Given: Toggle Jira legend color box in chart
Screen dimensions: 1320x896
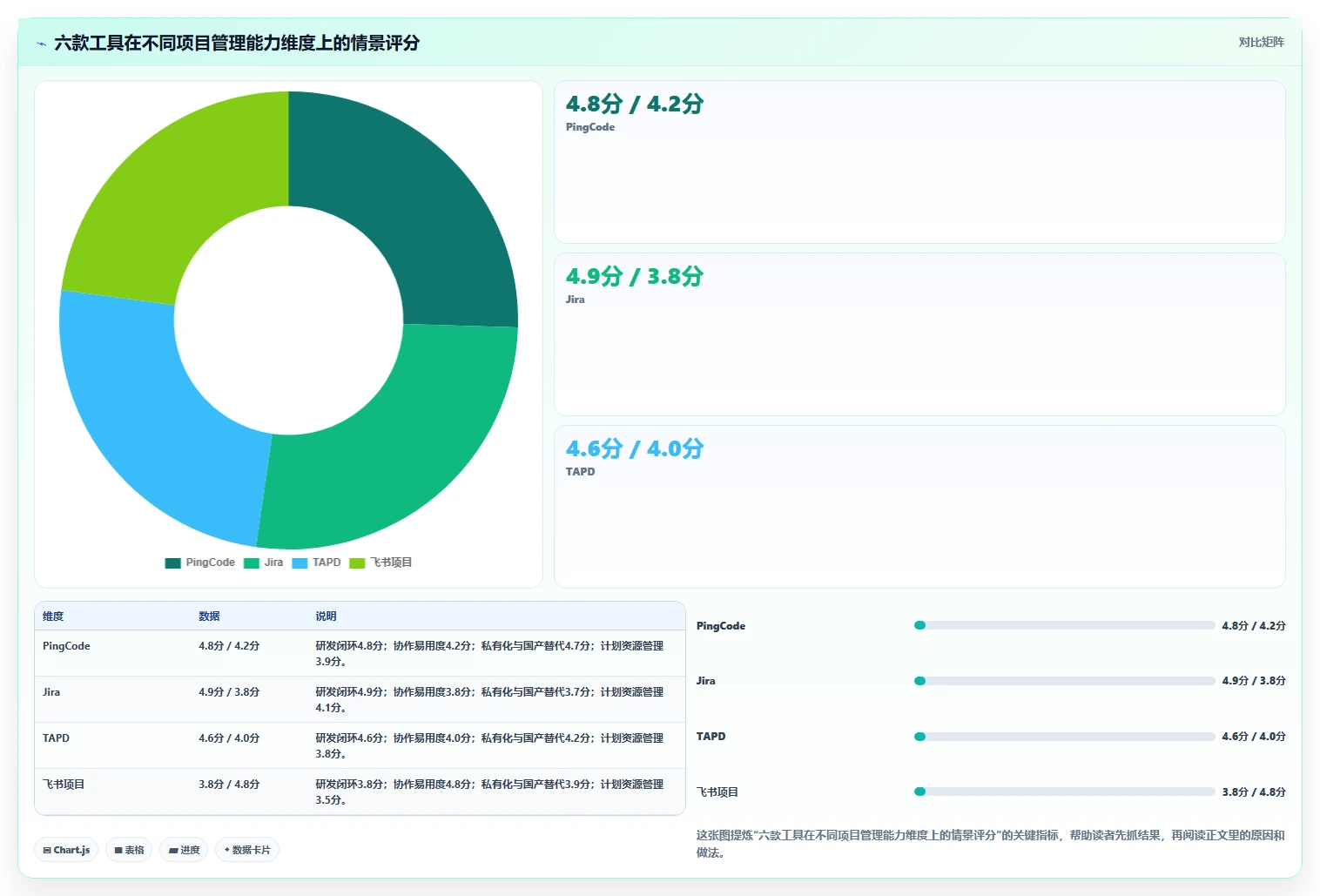Looking at the screenshot, I should (x=252, y=563).
